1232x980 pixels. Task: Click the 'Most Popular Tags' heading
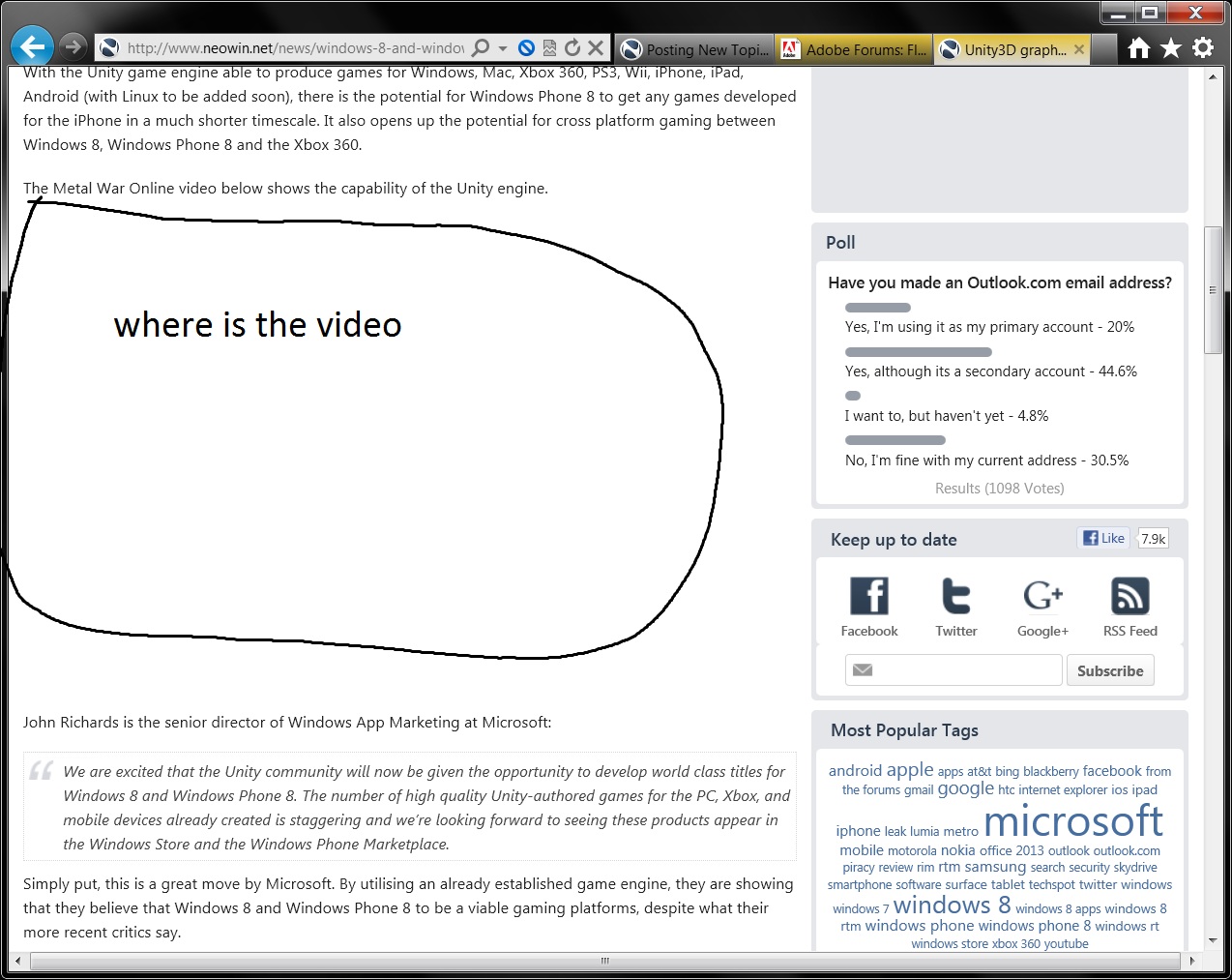tap(904, 730)
